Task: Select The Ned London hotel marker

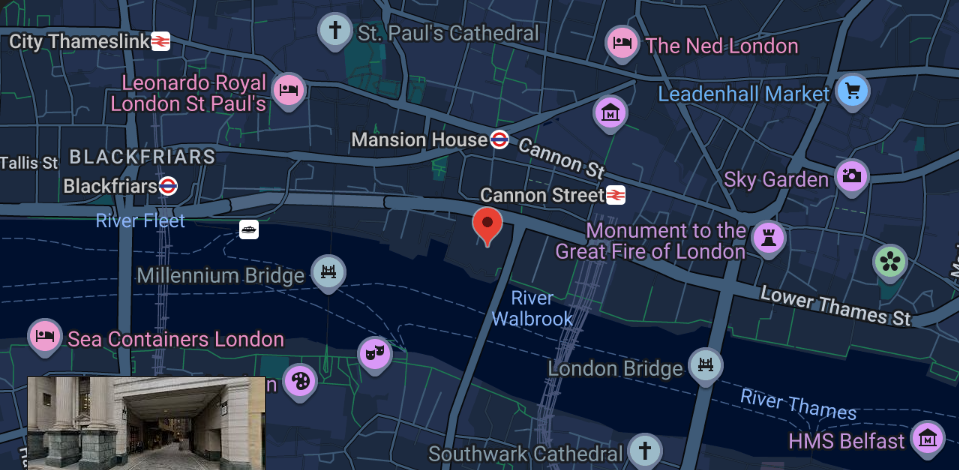Action: (x=622, y=43)
